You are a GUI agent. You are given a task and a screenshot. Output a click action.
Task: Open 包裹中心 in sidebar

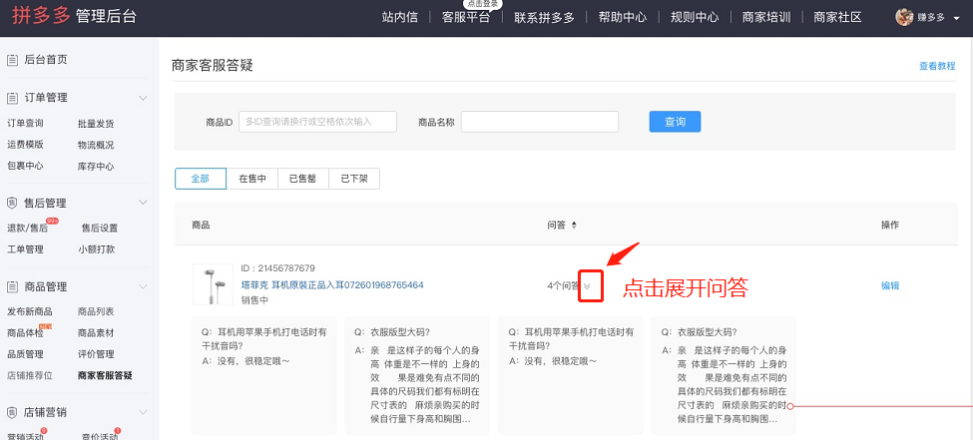click(x=25, y=166)
